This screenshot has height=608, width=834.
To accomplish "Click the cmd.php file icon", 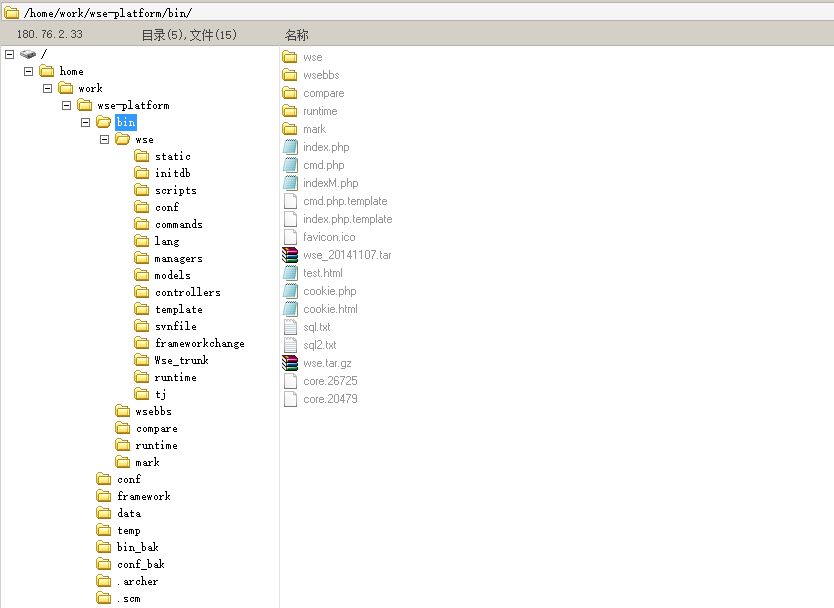I will pos(290,165).
